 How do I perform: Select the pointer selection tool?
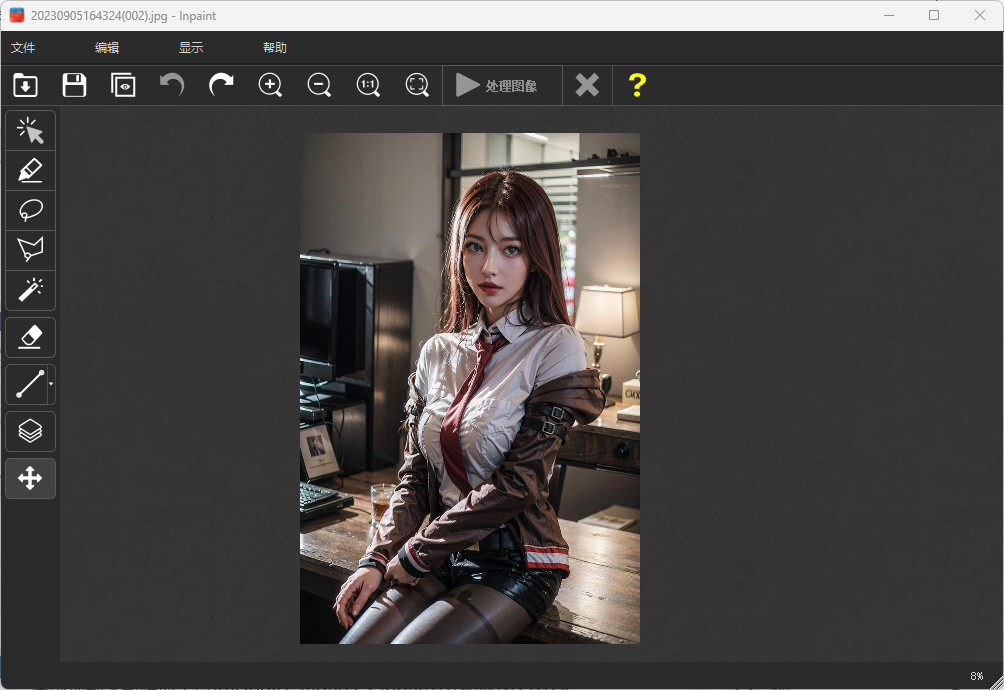[31, 131]
